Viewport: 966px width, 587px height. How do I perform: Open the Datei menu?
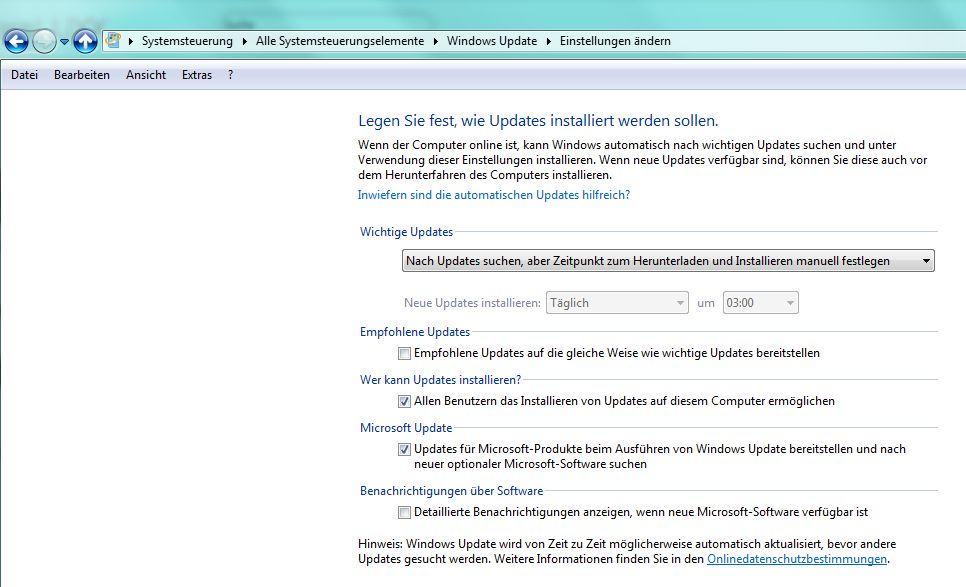pos(25,75)
